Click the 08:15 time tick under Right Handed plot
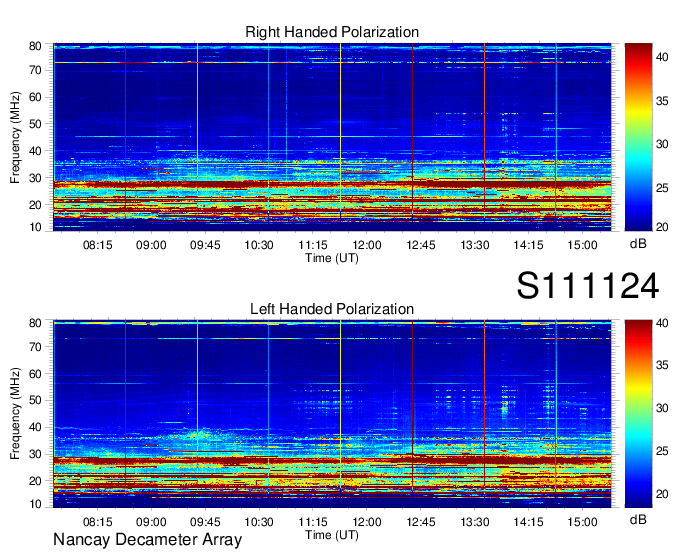Viewport: 680px width, 552px height. [x=97, y=245]
